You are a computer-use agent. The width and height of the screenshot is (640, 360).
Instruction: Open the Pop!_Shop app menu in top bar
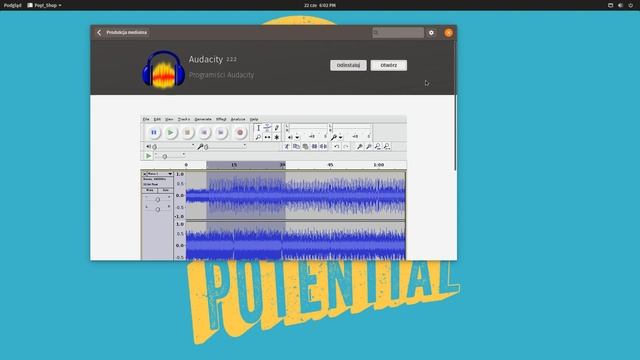(44, 5)
